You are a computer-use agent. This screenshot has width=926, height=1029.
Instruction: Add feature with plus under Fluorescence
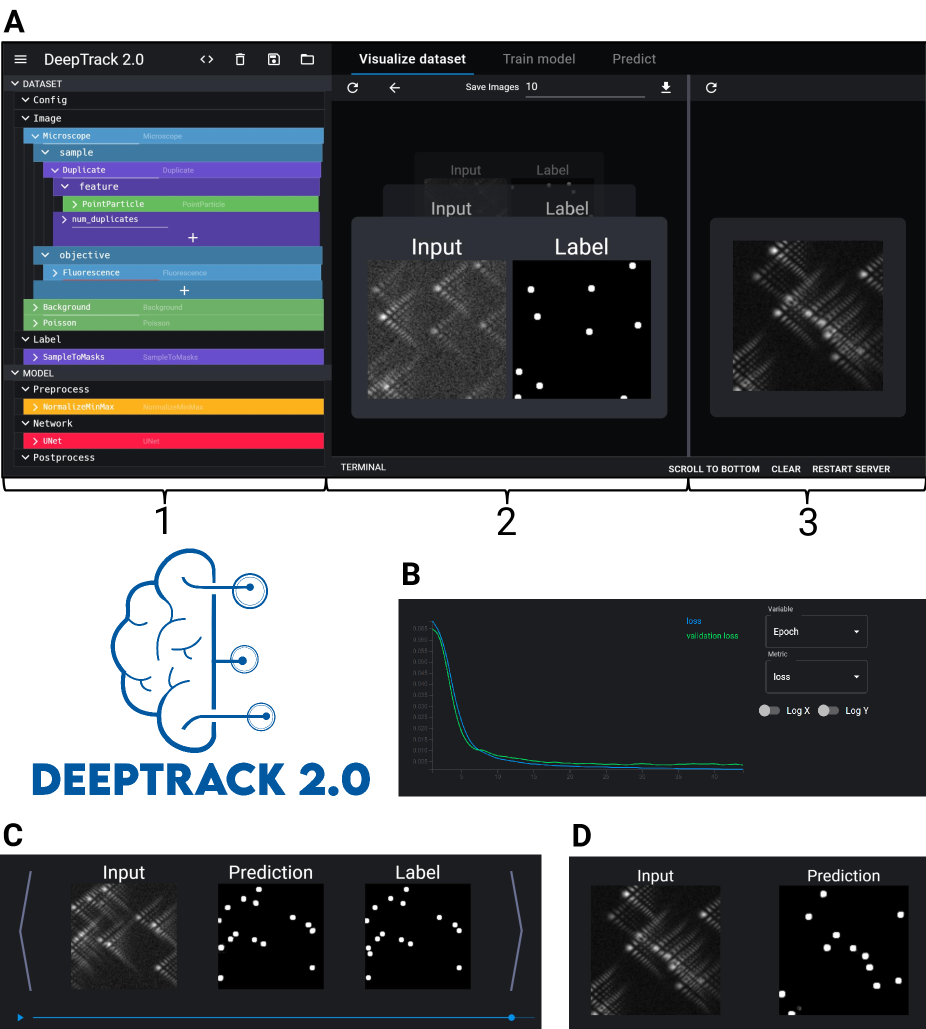(184, 290)
